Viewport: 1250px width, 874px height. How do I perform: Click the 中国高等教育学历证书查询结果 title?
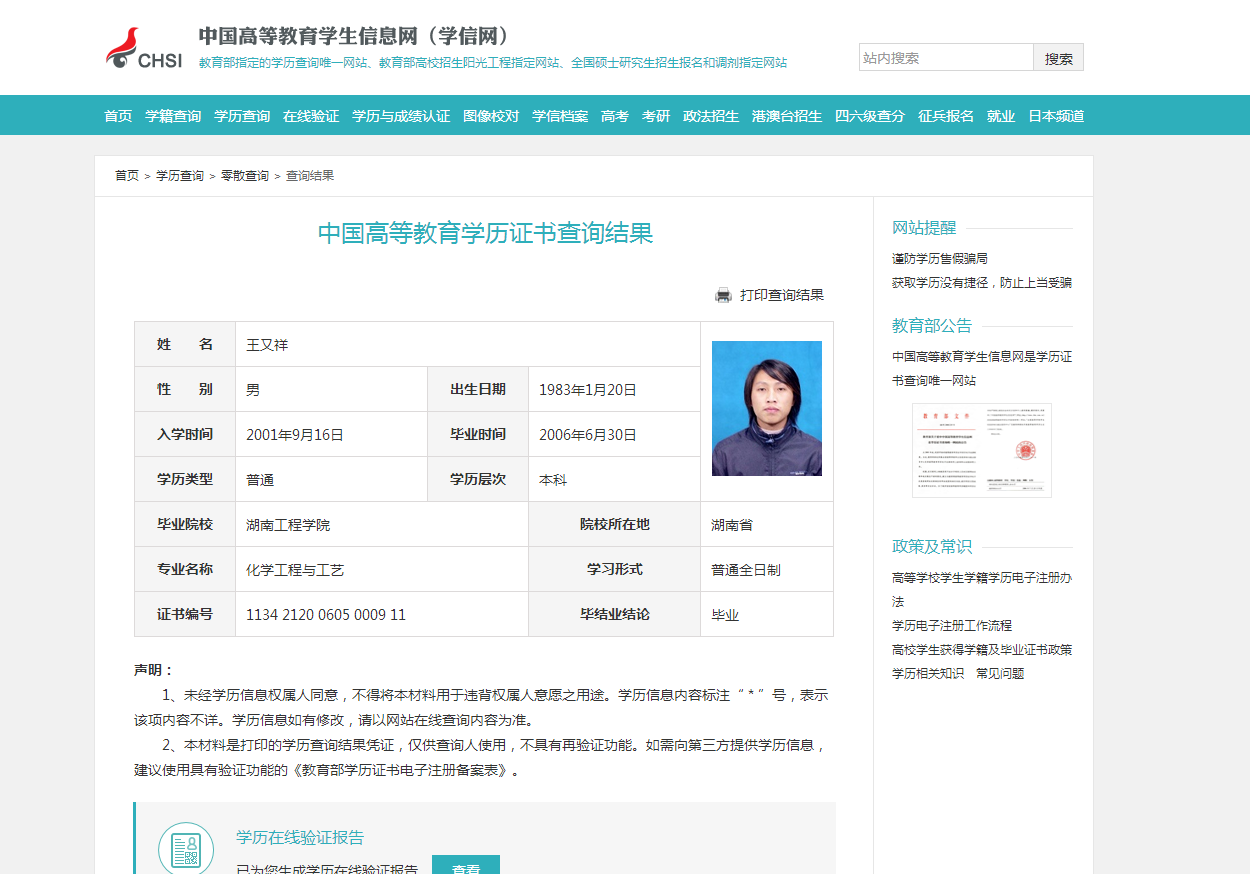485,234
